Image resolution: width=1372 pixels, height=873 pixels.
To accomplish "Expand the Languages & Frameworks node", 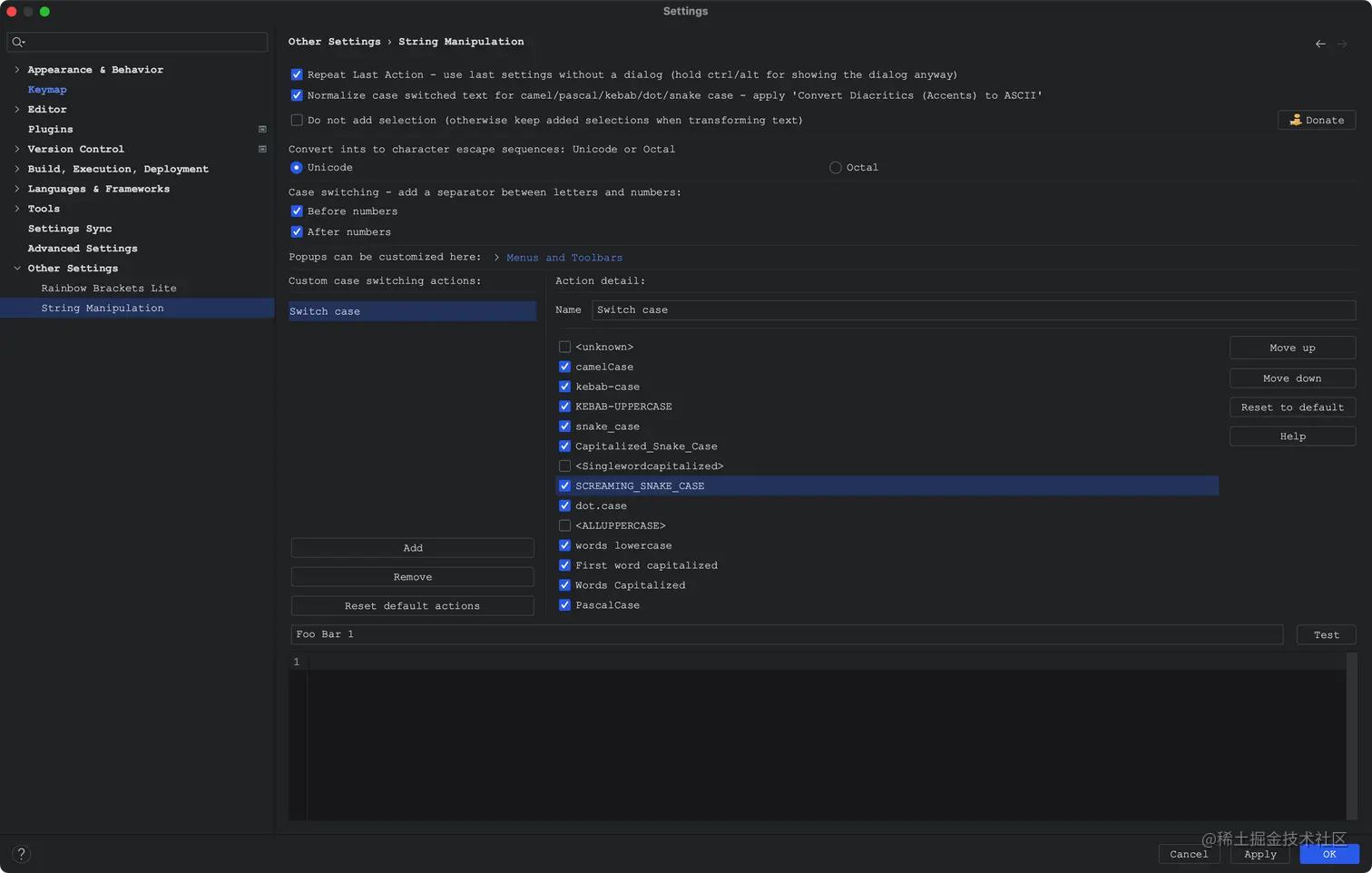I will coord(17,189).
